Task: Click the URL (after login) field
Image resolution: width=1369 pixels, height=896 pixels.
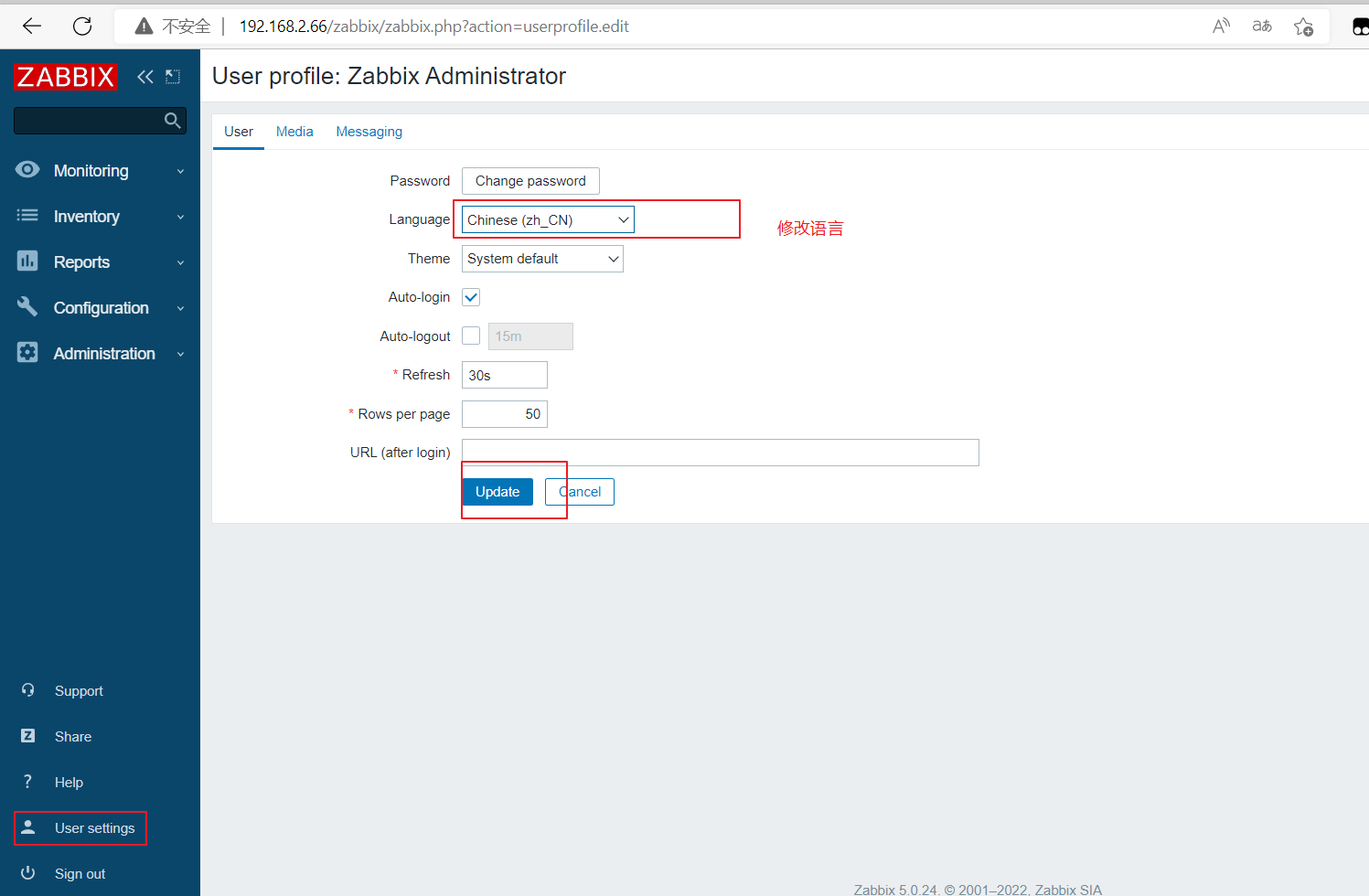Action: pos(721,453)
